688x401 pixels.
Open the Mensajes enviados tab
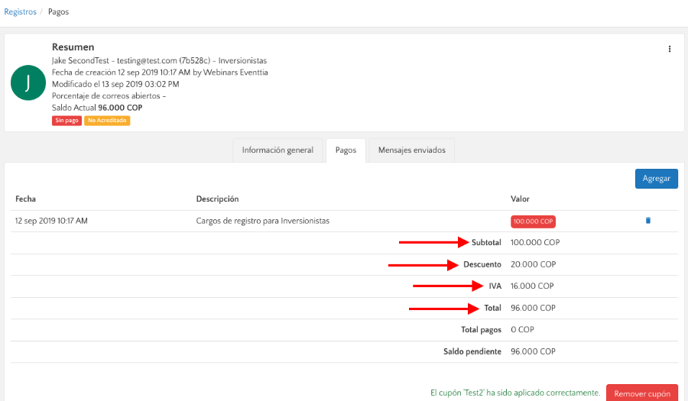(411, 151)
